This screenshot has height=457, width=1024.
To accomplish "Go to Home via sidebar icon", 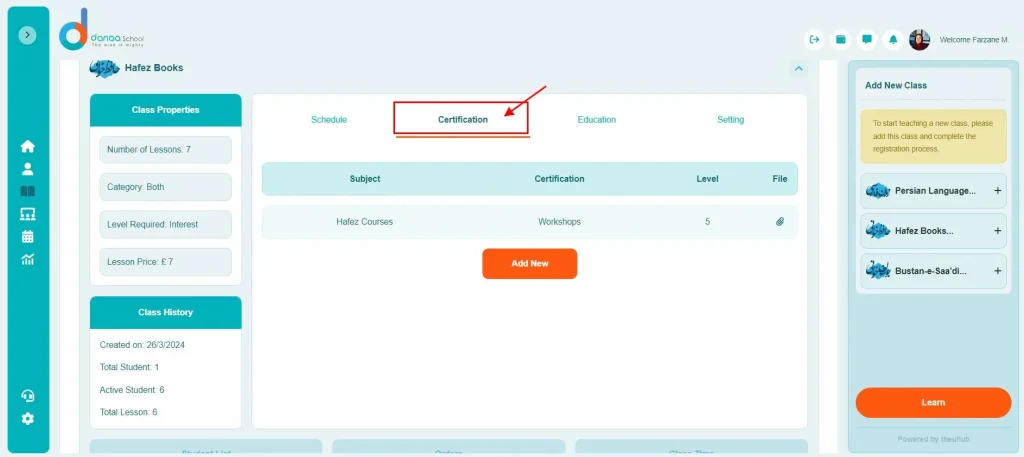I will [27, 146].
